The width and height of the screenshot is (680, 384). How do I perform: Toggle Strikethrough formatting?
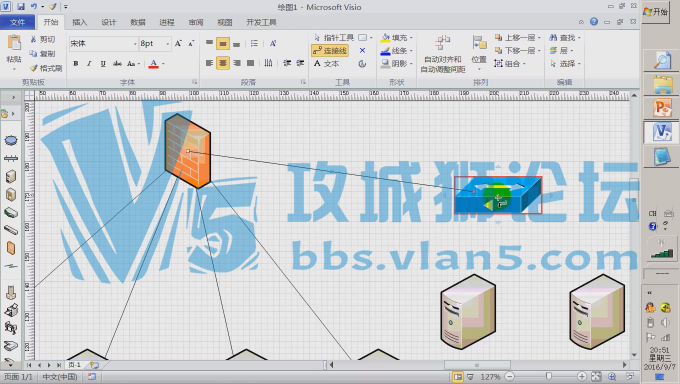[117, 64]
